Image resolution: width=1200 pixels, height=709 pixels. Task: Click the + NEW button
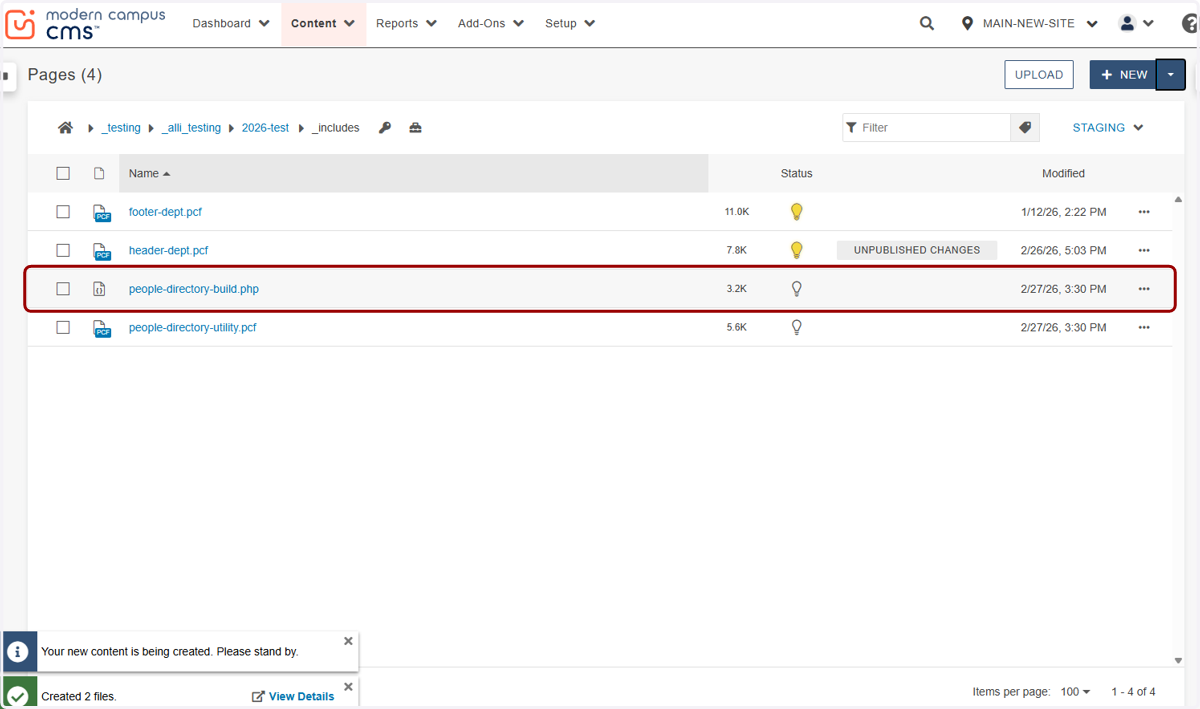pyautogui.click(x=1123, y=75)
